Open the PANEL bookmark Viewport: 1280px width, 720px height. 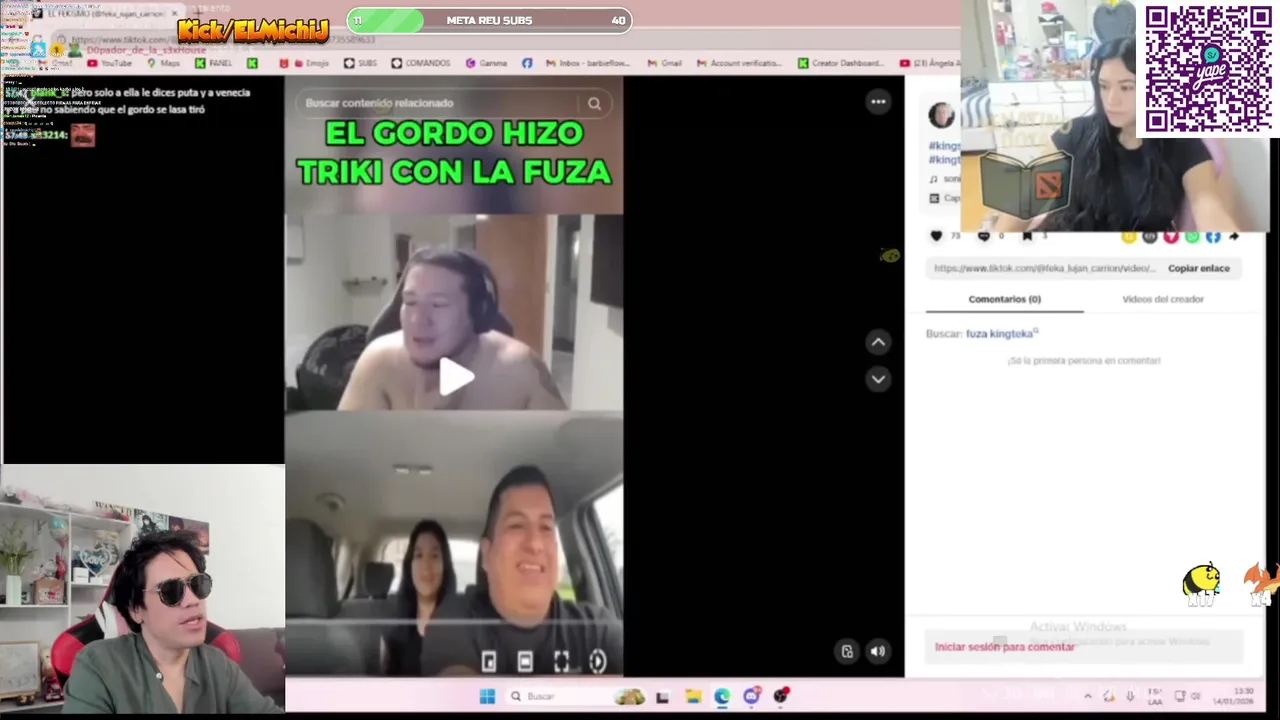point(214,63)
